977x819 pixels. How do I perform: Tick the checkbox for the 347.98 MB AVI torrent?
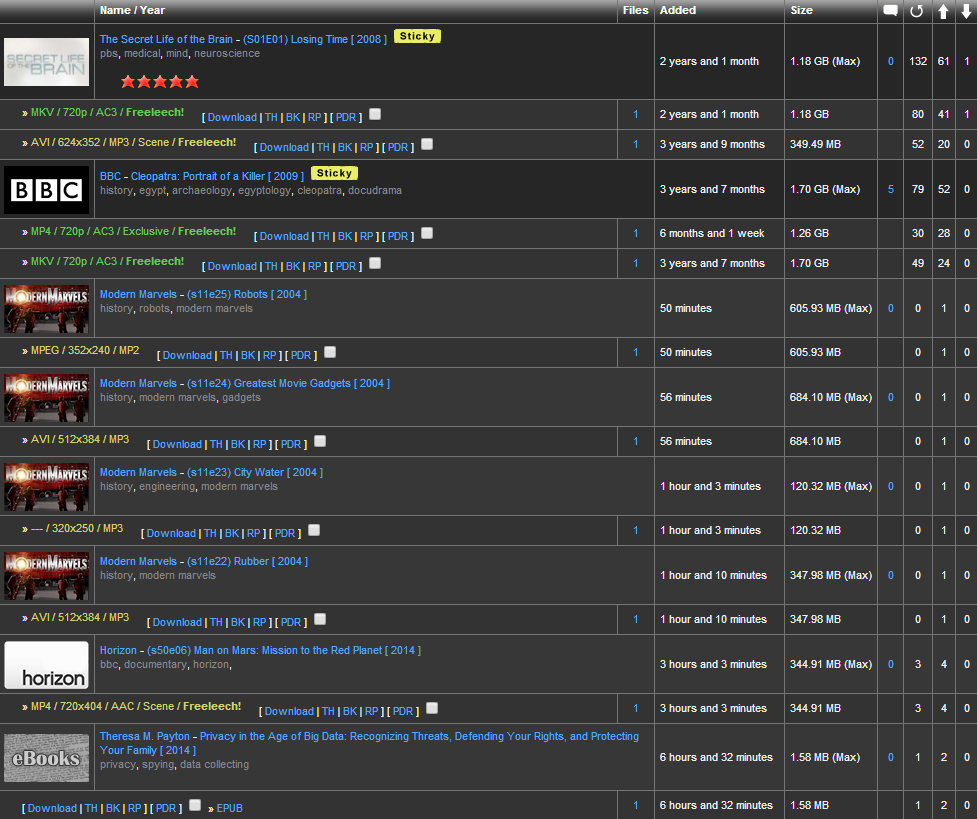[x=320, y=620]
